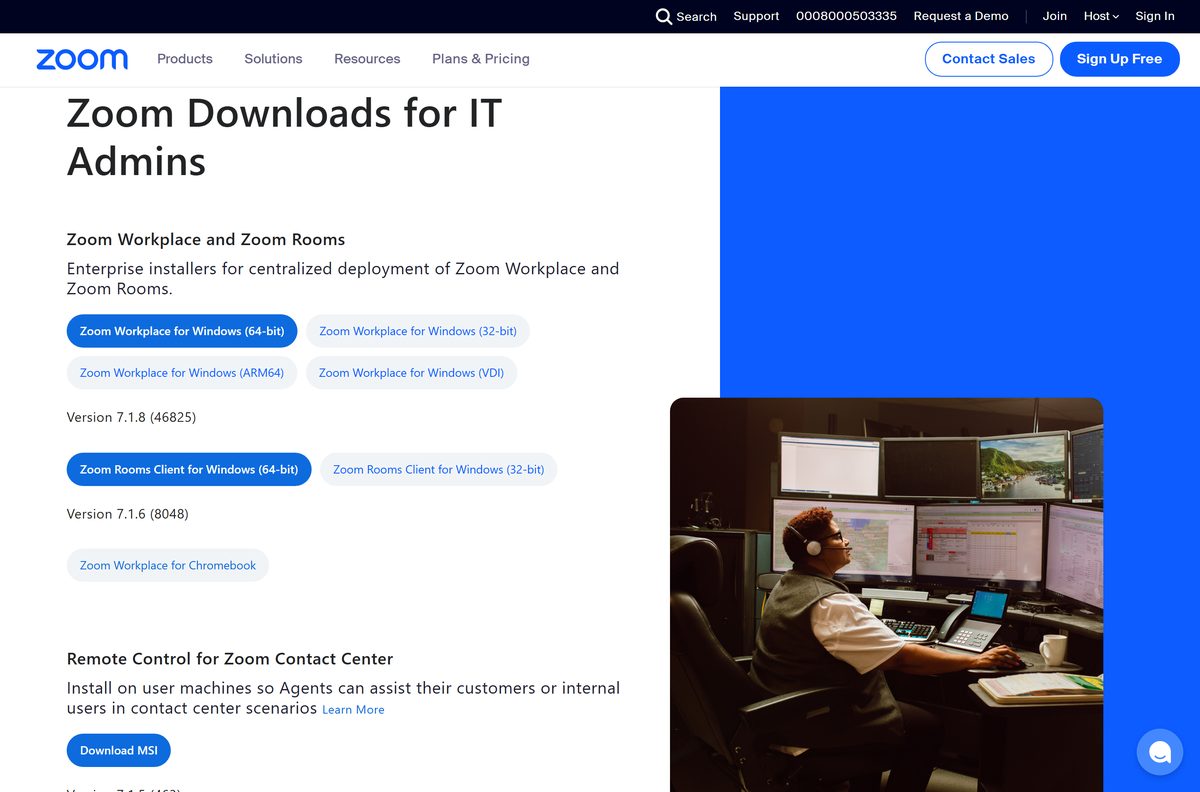Download Zoom Workplace for Windows (ARM64)
The height and width of the screenshot is (792, 1200).
click(x=182, y=373)
